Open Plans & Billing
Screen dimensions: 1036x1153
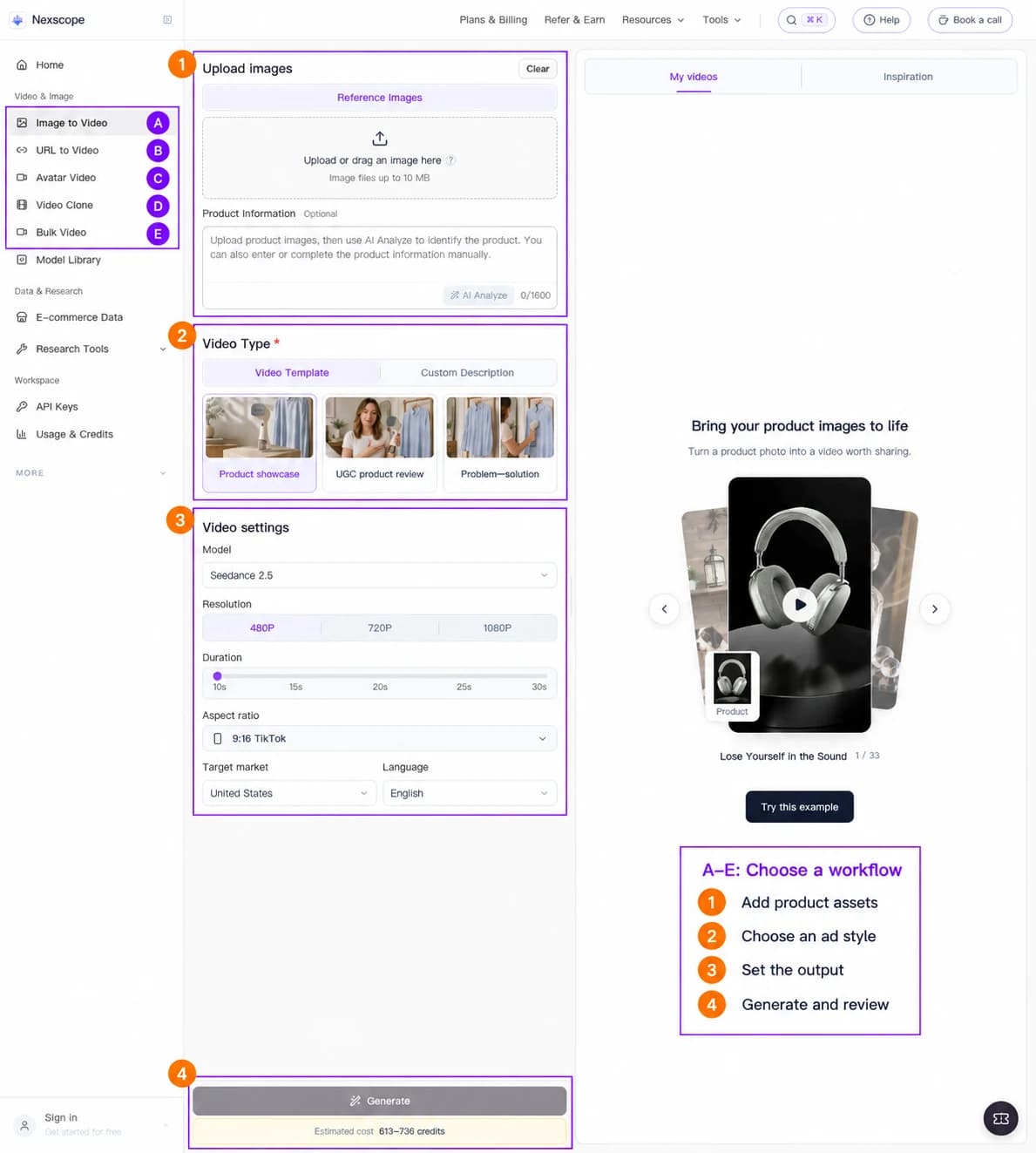[x=493, y=20]
